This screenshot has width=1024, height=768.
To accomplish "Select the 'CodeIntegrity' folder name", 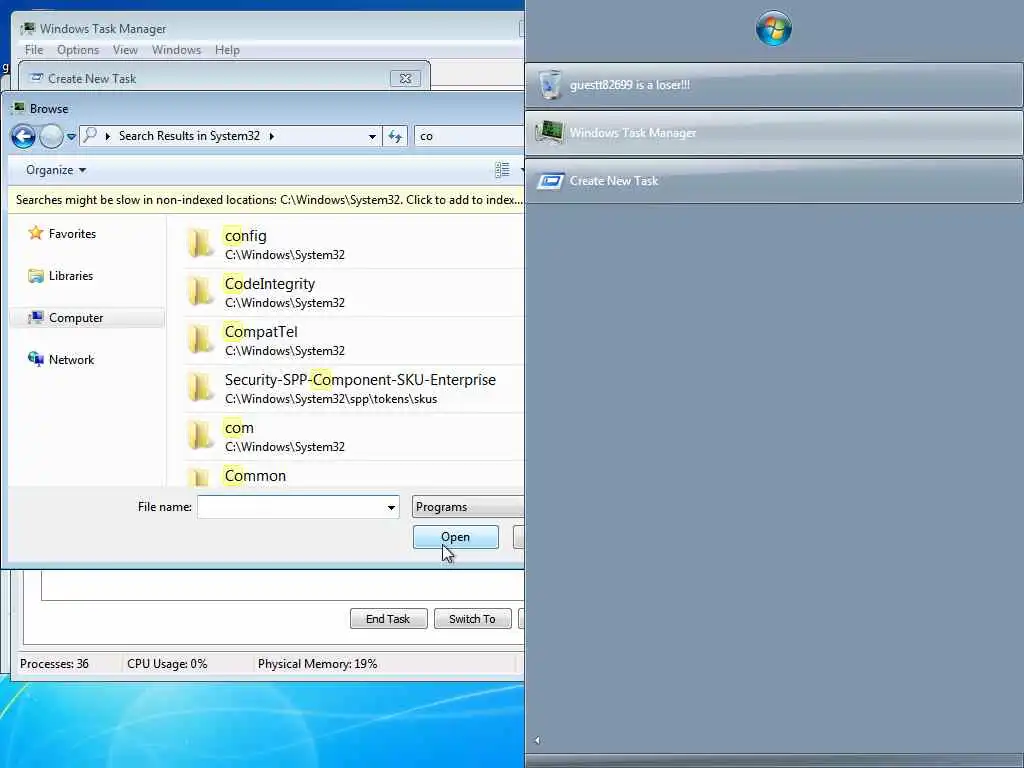I will point(270,284).
